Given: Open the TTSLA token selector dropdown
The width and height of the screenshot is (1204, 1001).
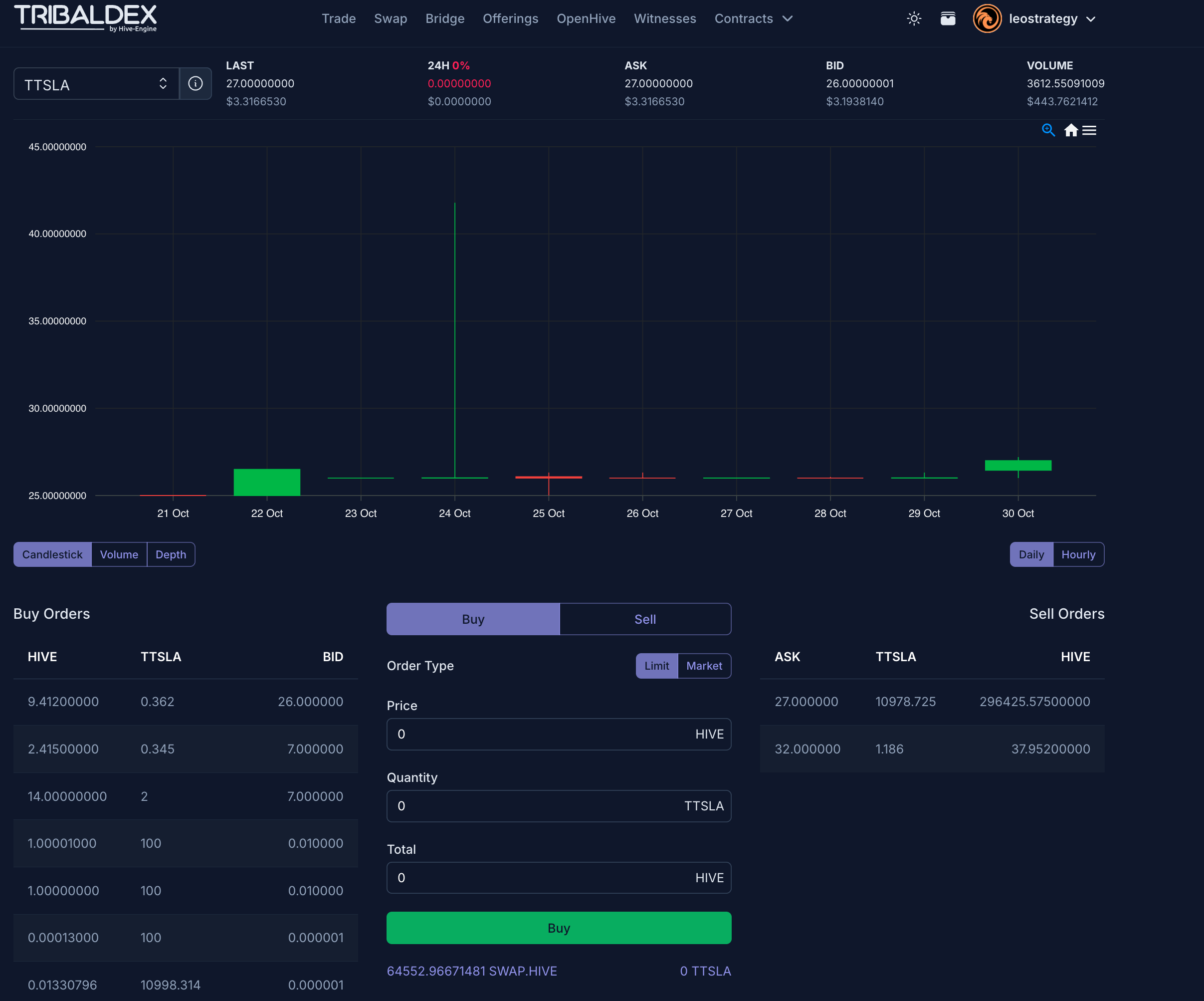Looking at the screenshot, I should point(96,84).
